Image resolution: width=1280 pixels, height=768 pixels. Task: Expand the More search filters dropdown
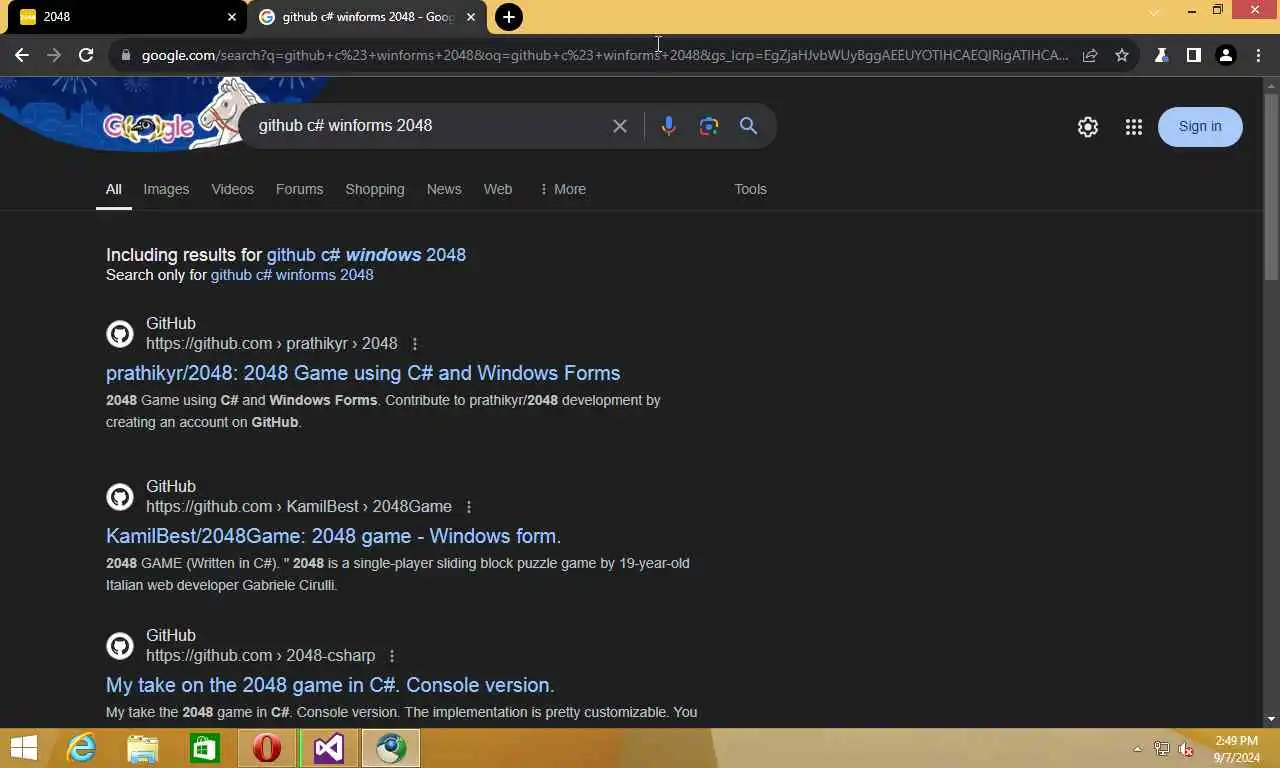pyautogui.click(x=562, y=189)
